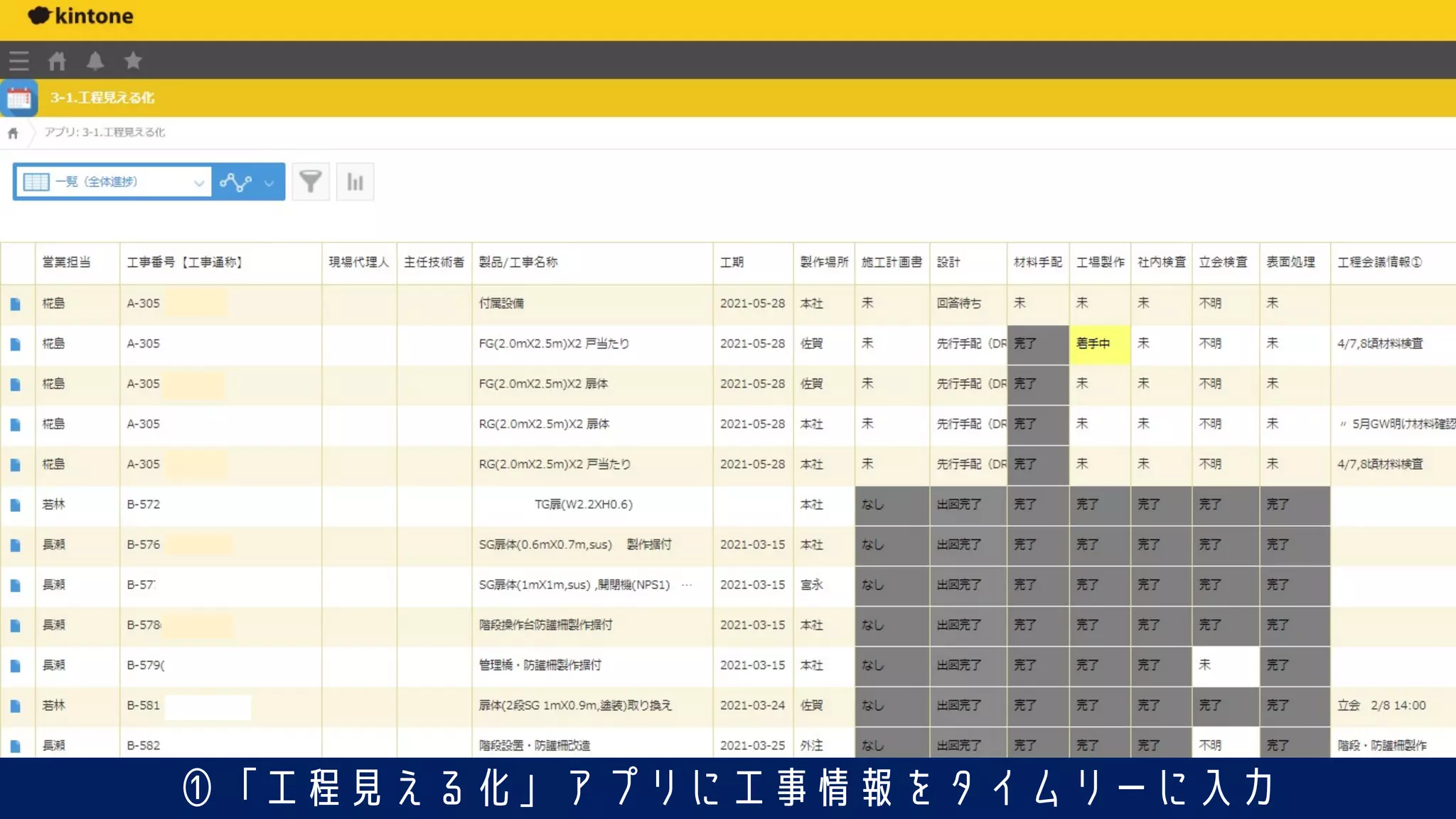
Task: Click the 管理橋・防護柵製作据付 product name
Action: [540, 665]
